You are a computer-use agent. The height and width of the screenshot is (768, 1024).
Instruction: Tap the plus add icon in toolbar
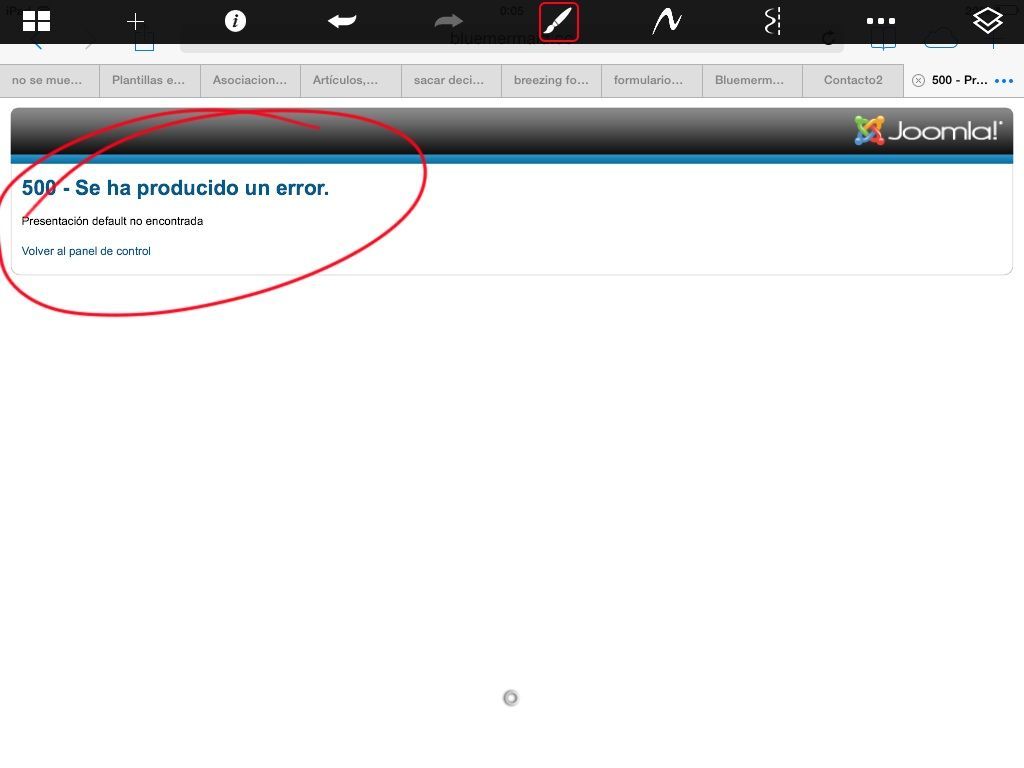tap(135, 22)
